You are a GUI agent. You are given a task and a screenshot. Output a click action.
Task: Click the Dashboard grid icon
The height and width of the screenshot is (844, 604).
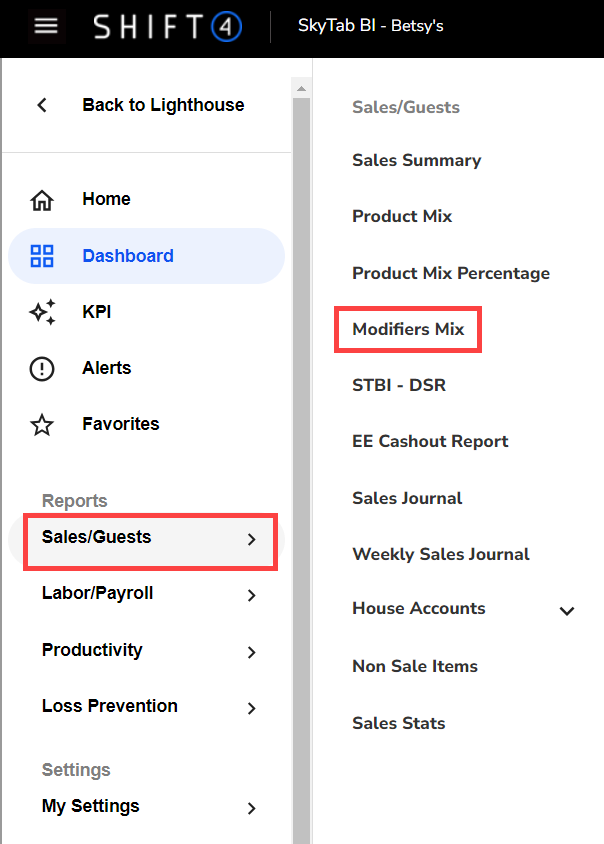[x=42, y=256]
